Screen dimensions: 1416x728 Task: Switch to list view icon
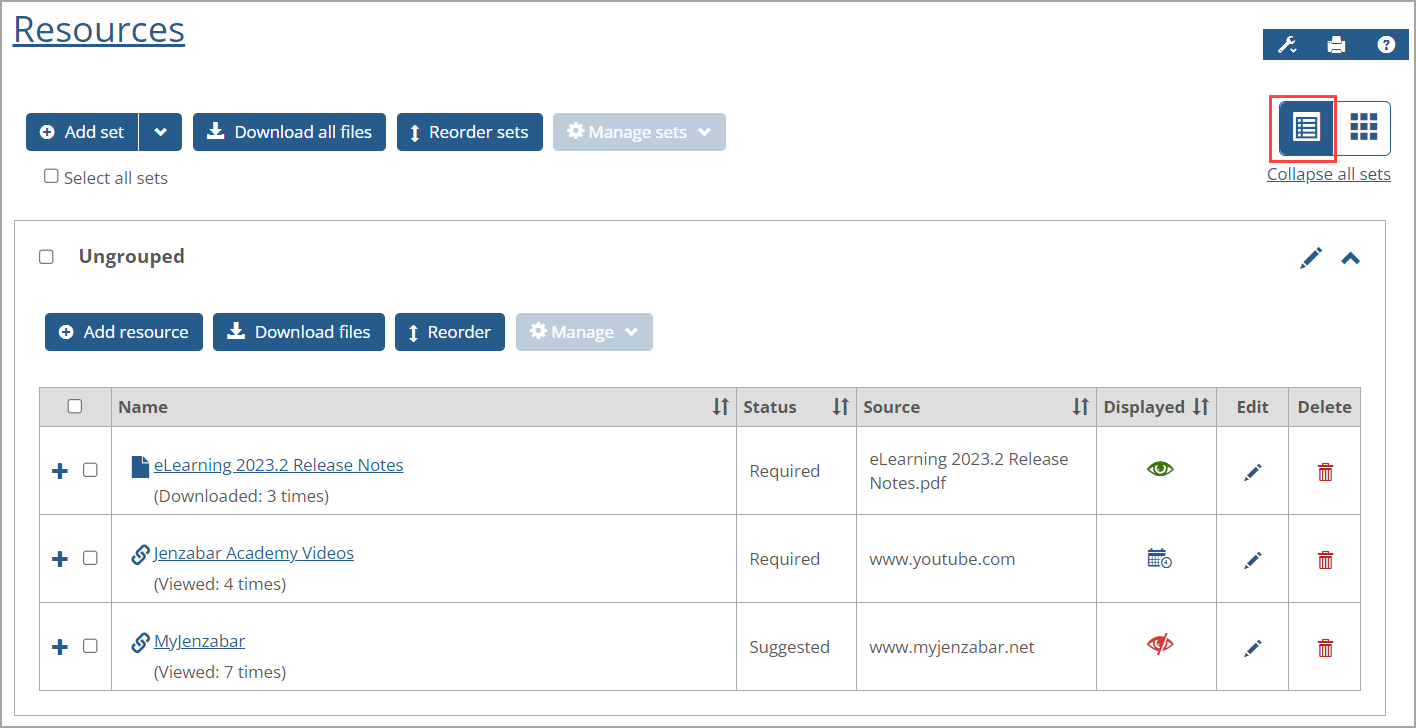click(1306, 127)
